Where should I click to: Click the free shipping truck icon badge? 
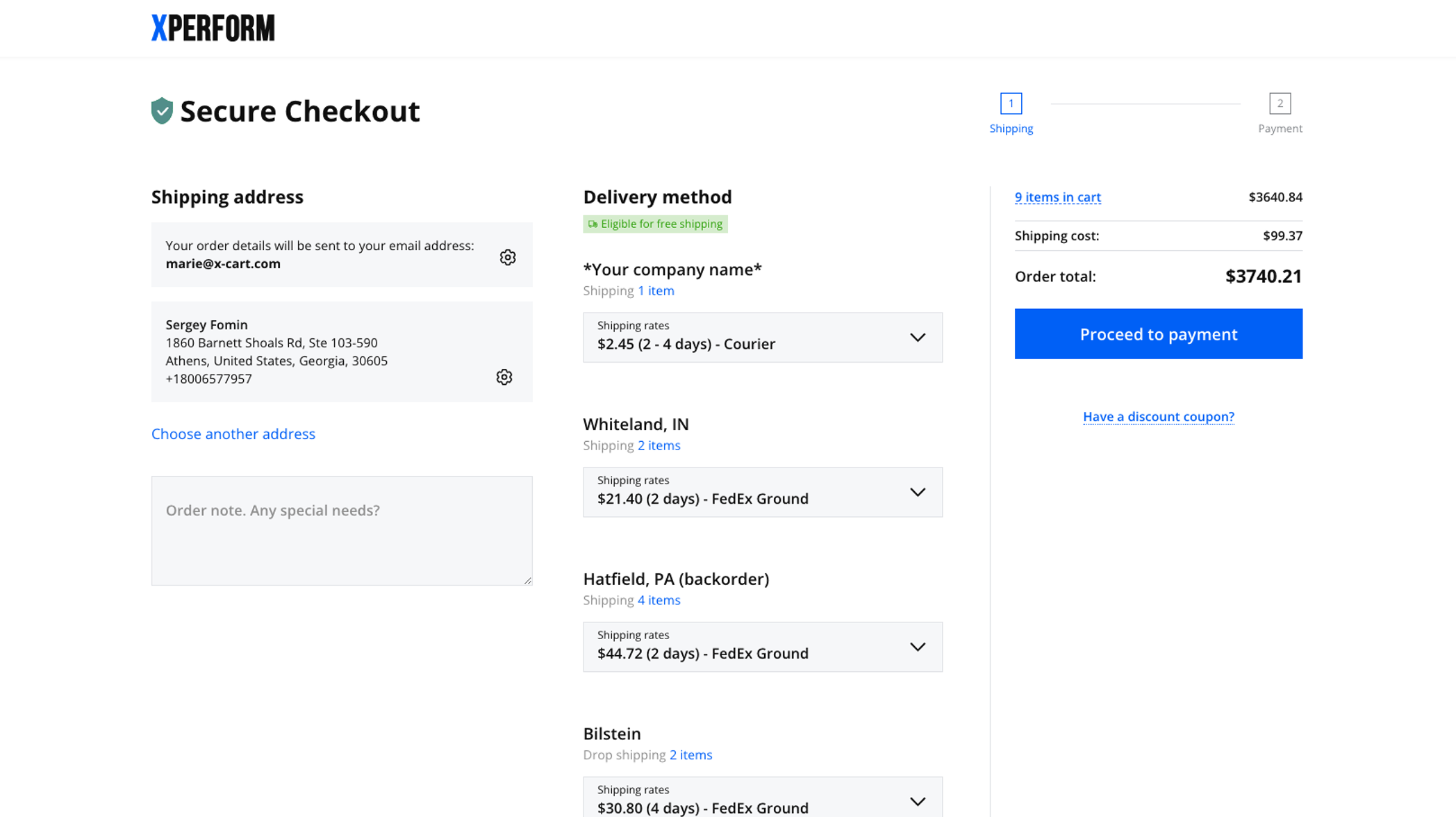[593, 224]
